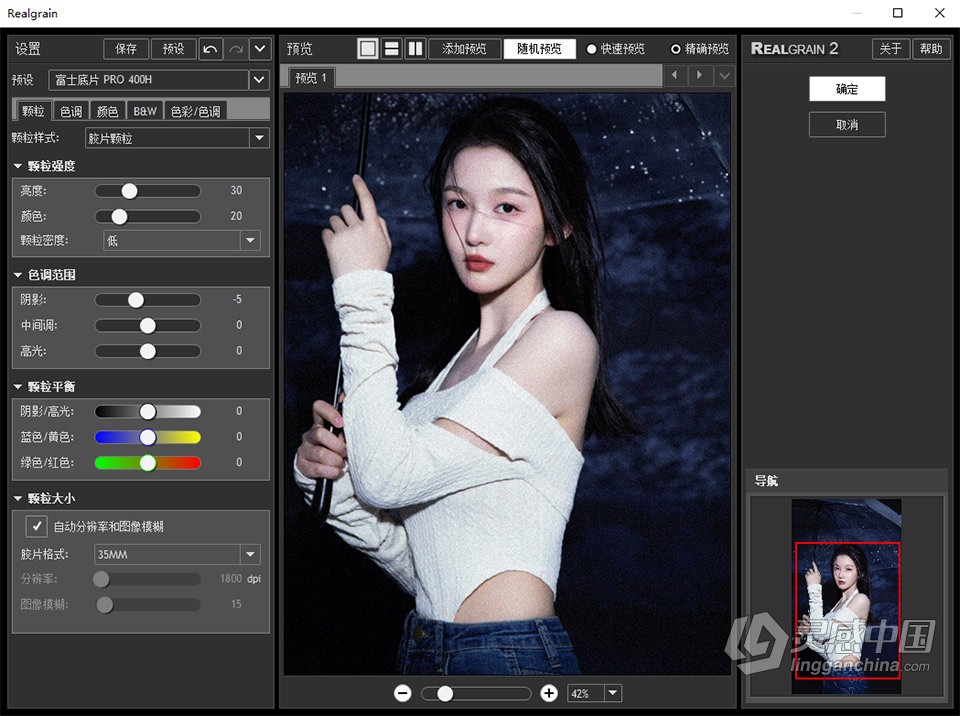Open the 富士底片 PRO 400H preset dropdown
This screenshot has height=716, width=960.
[258, 80]
